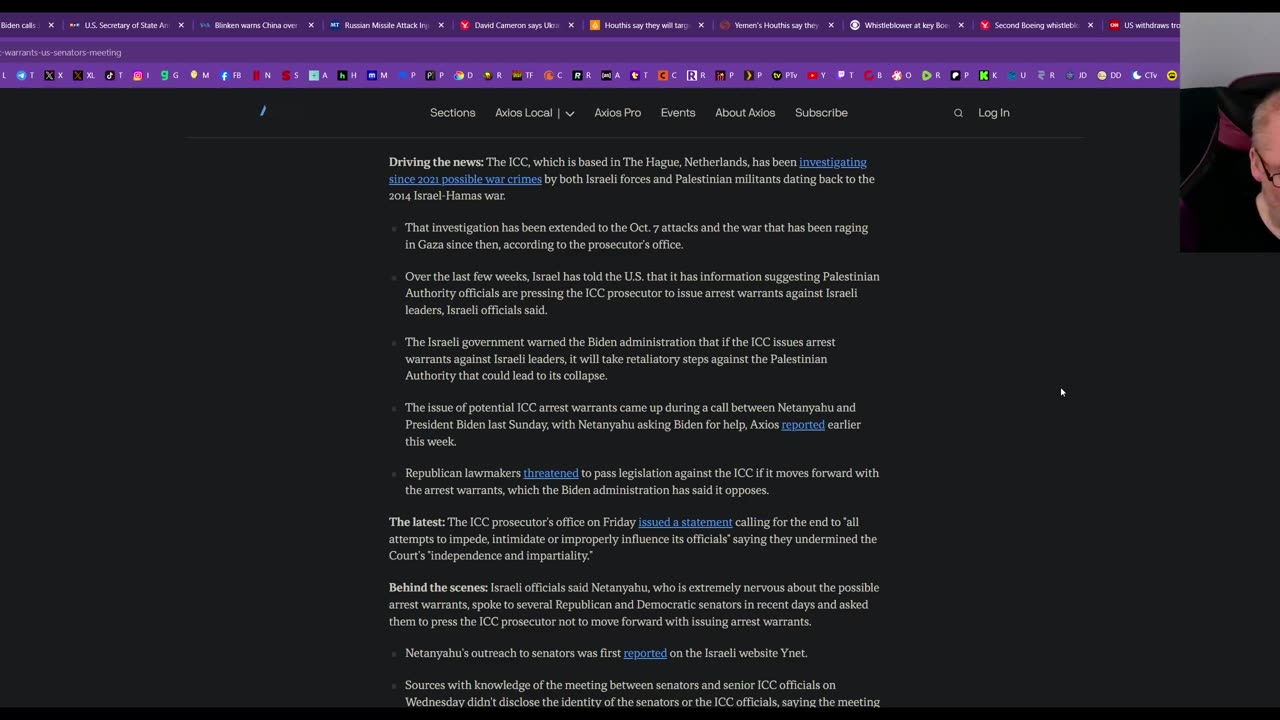Open the 'threatened' link about Republican lawmakers
Viewport: 1280px width, 720px height.
tap(551, 473)
